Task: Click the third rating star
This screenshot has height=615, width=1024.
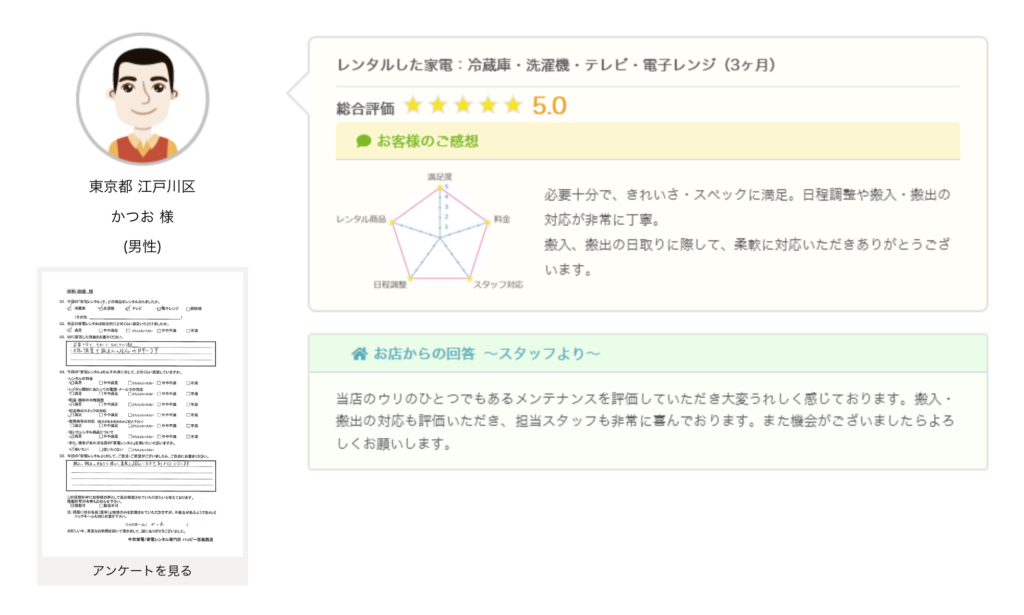Action: coord(463,105)
